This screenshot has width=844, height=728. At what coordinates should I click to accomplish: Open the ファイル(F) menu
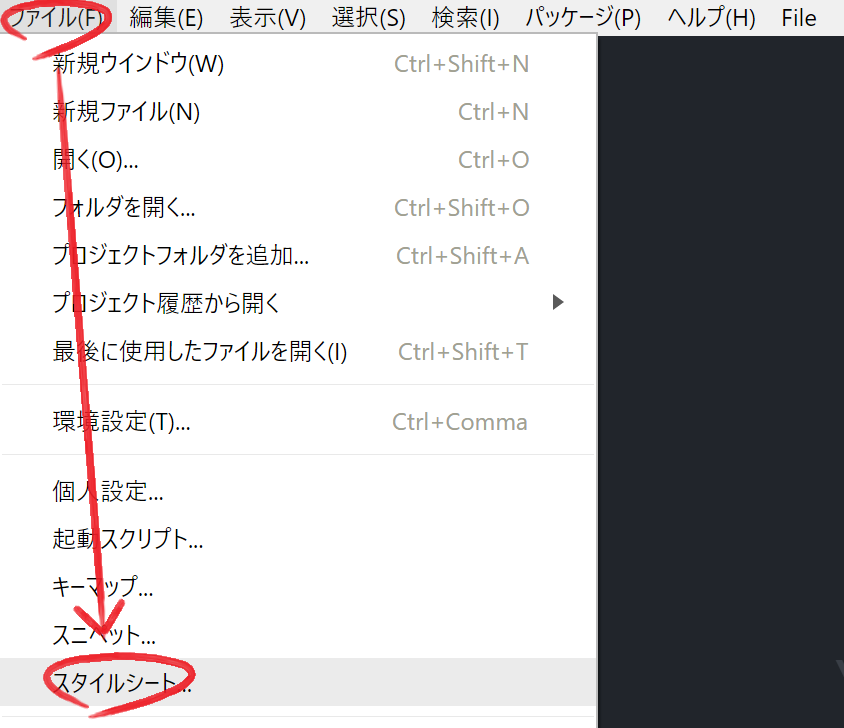tap(58, 18)
